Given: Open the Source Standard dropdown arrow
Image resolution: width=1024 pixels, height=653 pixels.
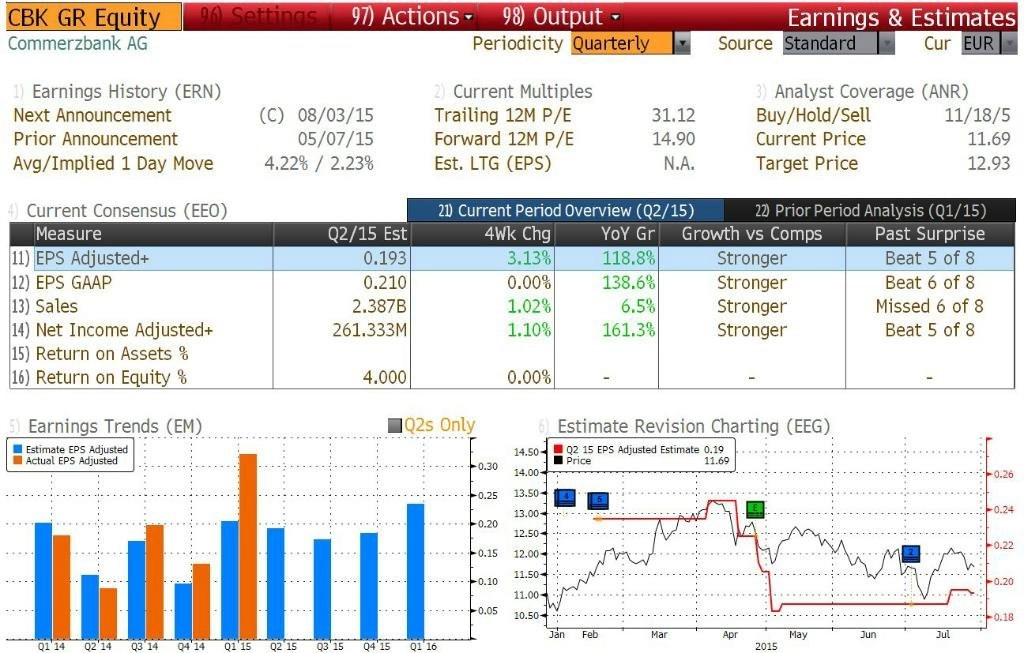Looking at the screenshot, I should [x=886, y=44].
